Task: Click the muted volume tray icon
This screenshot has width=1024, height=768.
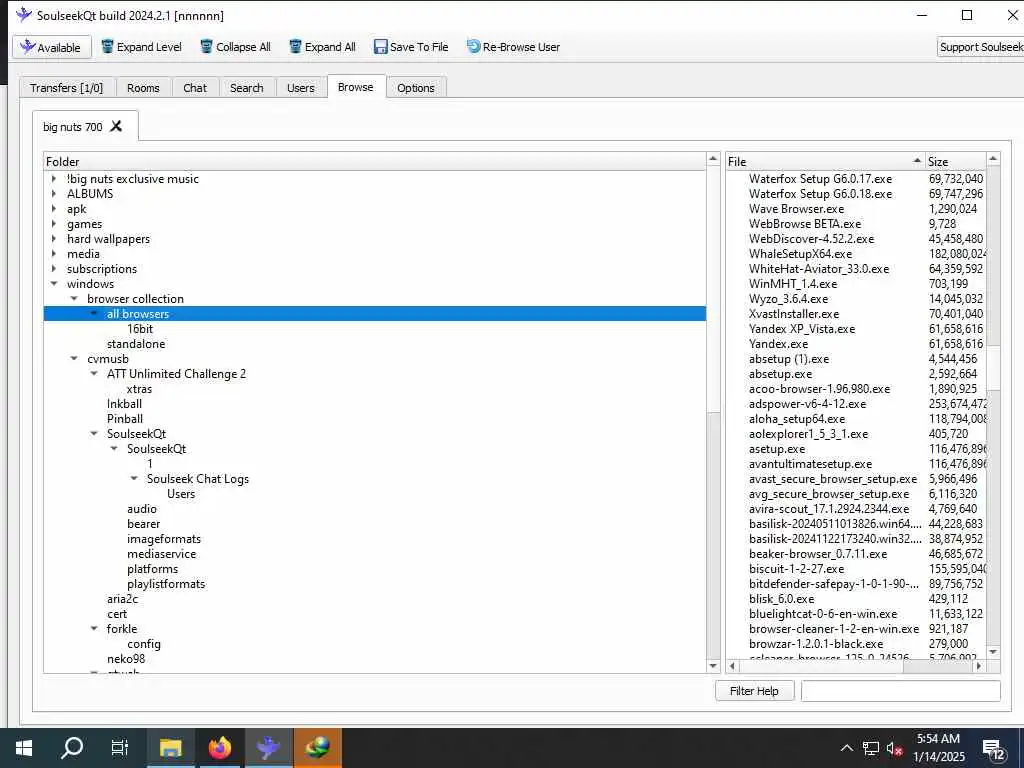Action: click(894, 748)
